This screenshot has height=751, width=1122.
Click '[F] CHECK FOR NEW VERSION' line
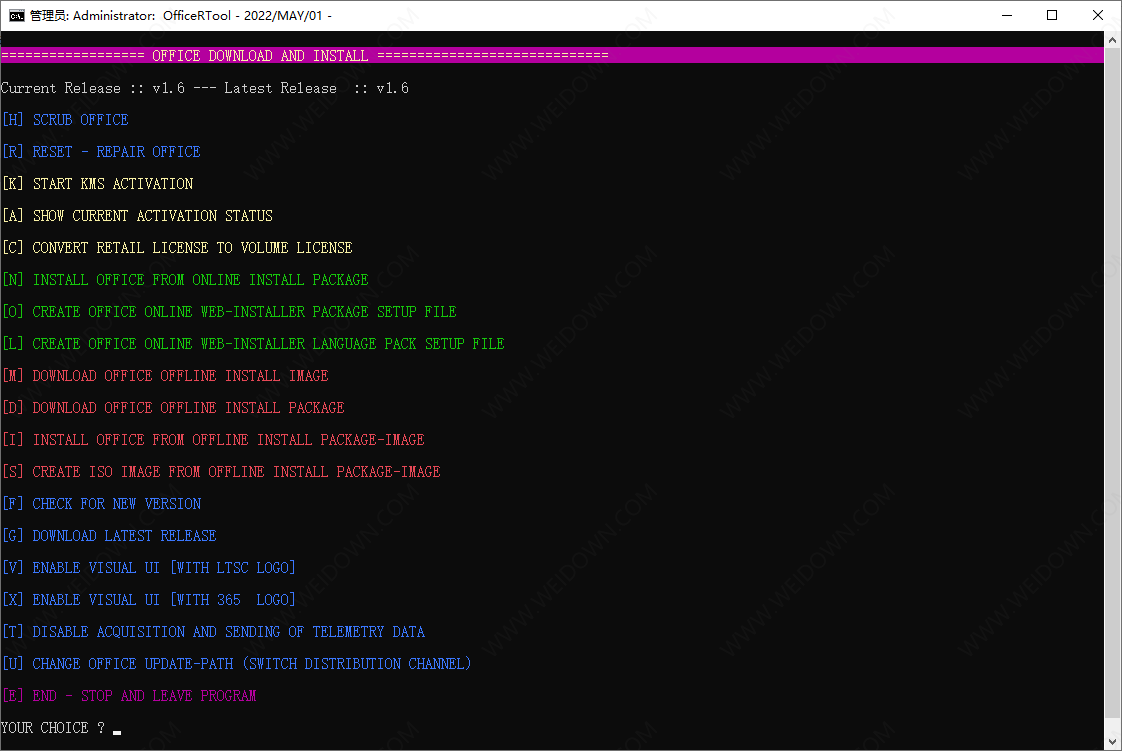click(102, 504)
